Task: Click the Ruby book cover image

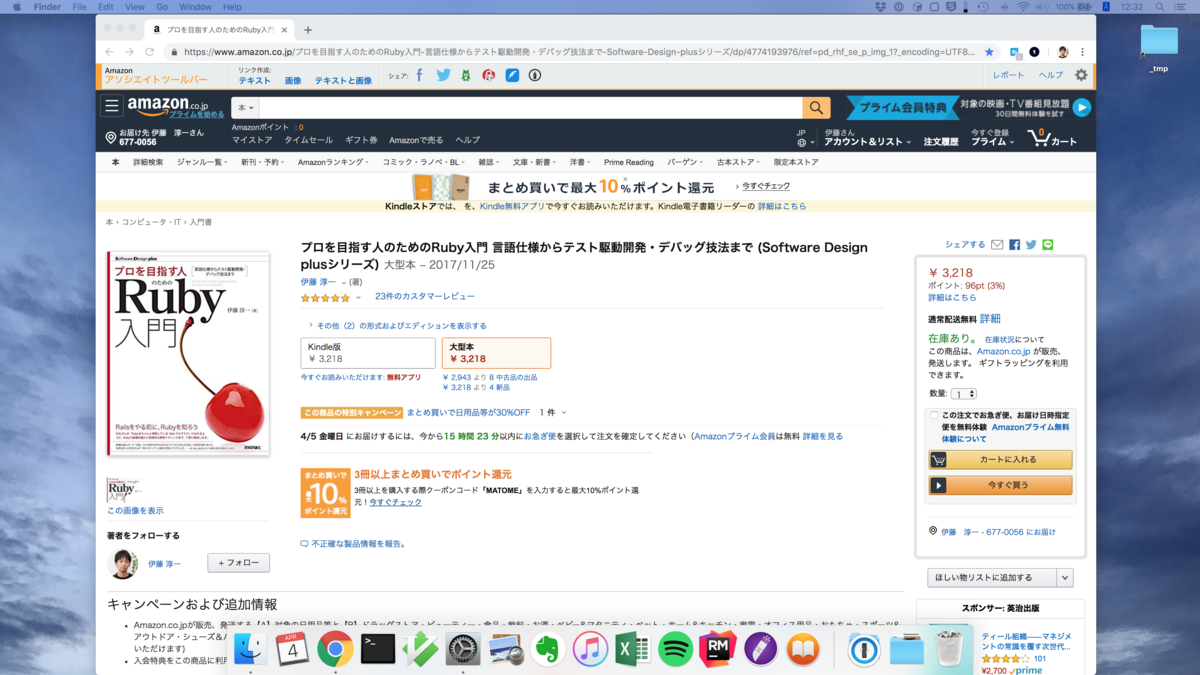Action: point(189,353)
